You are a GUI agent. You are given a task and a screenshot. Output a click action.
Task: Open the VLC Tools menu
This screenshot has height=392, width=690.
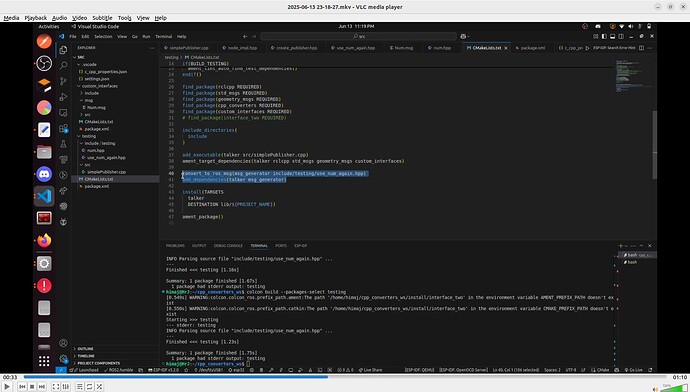125,18
